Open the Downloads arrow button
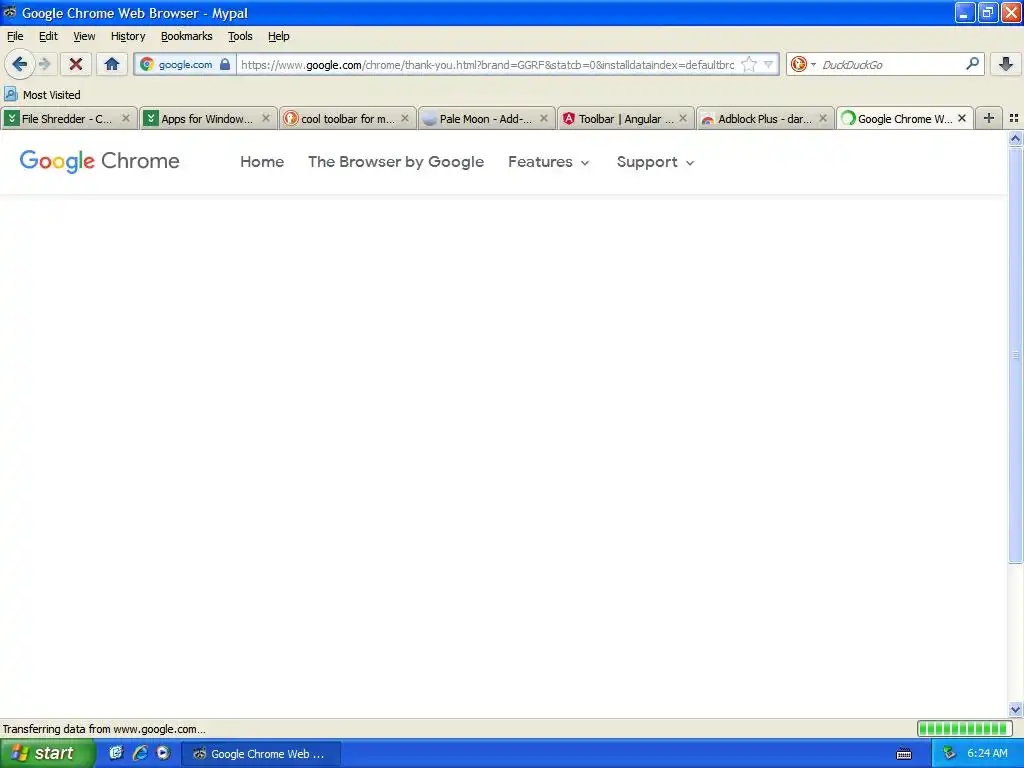The height and width of the screenshot is (768, 1024). [x=1006, y=64]
